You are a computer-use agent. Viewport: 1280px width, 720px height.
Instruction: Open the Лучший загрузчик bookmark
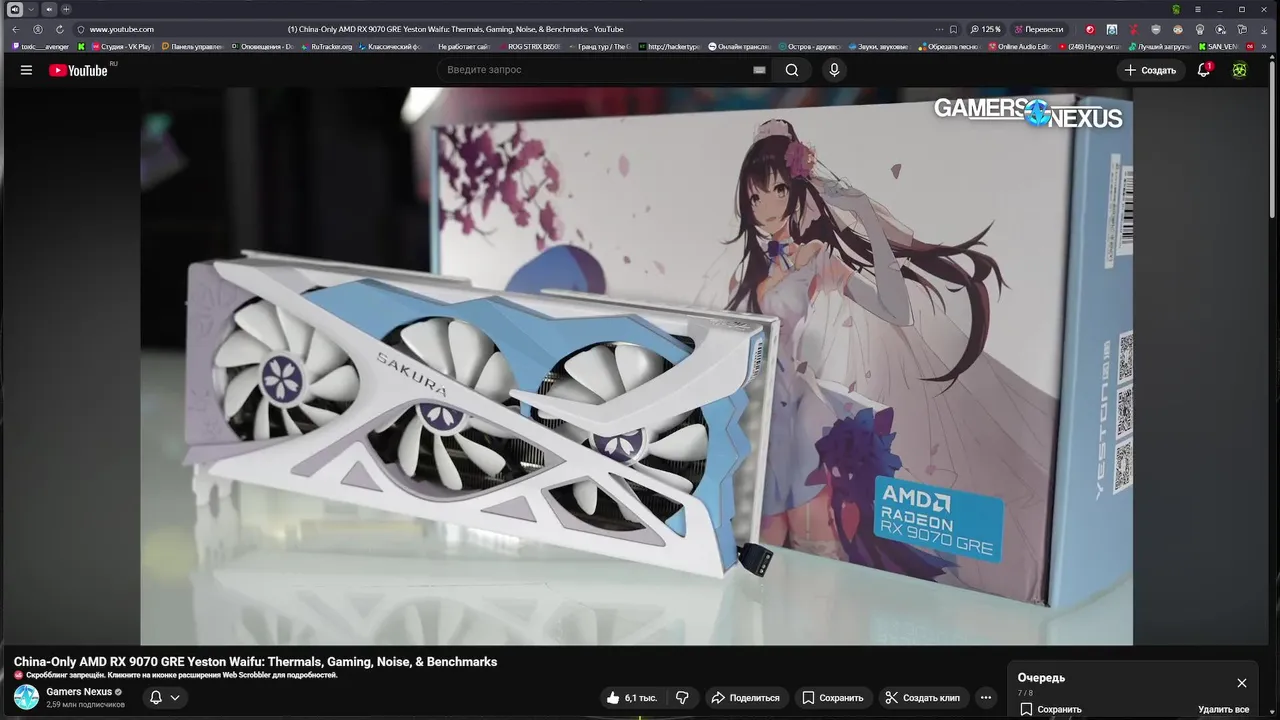point(1159,46)
